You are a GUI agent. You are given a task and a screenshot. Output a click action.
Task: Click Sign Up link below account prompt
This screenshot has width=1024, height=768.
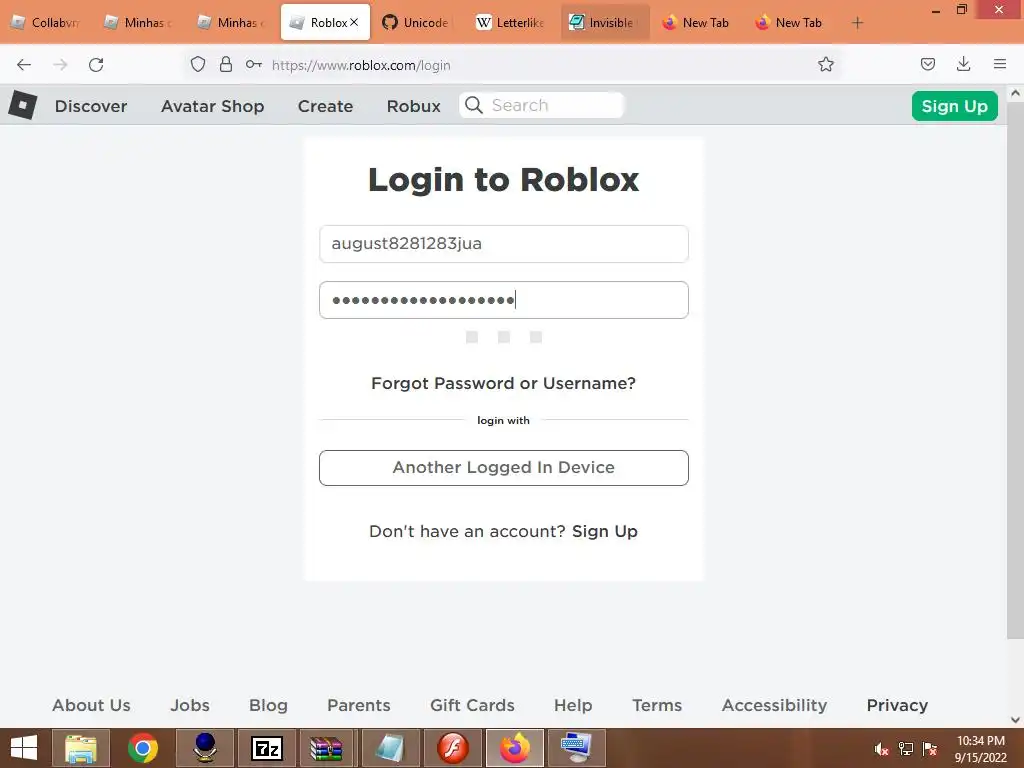click(x=605, y=531)
